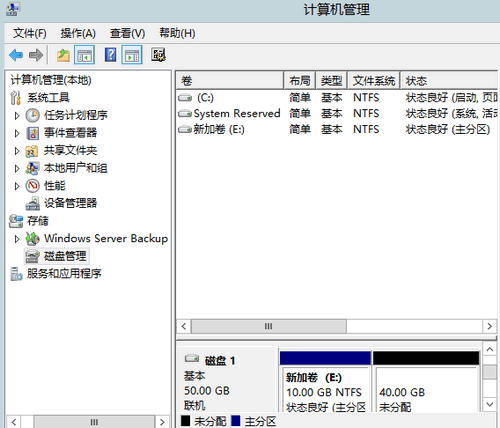The image size is (500, 428).
Task: Click the rightmost settings toolbar icon
Action: click(158, 55)
